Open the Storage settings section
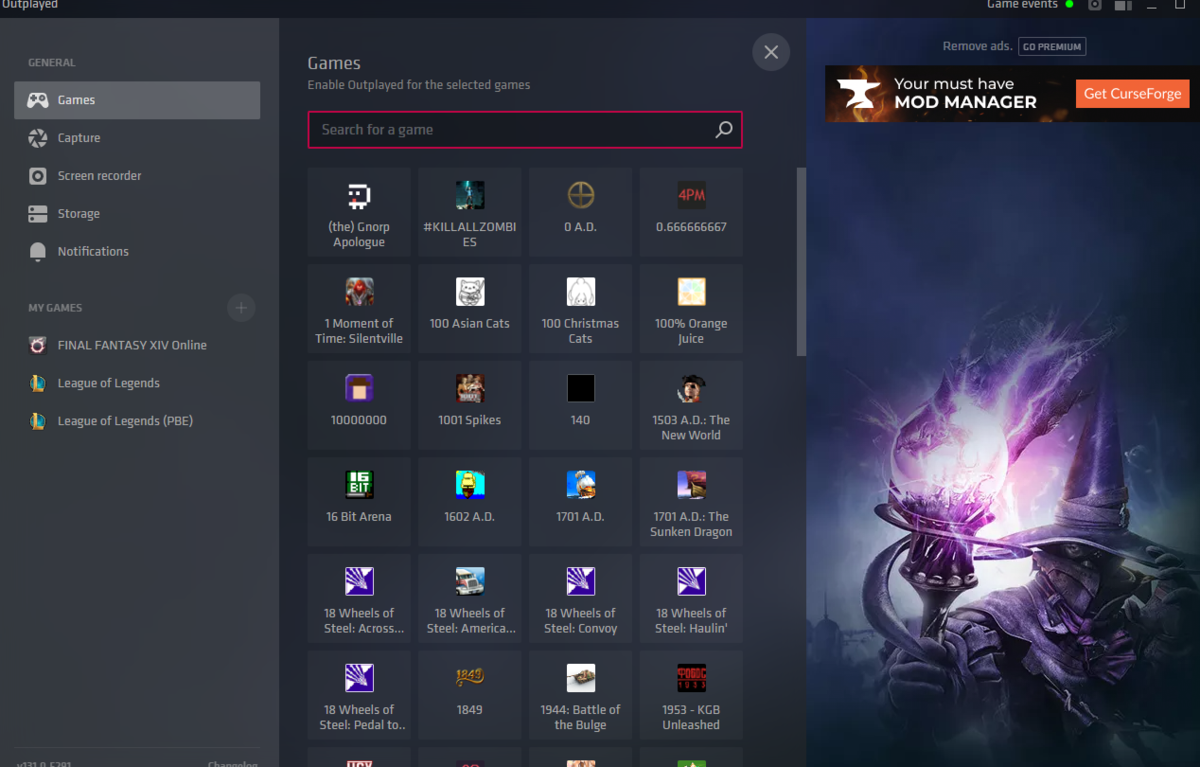1200x767 pixels. 137,214
